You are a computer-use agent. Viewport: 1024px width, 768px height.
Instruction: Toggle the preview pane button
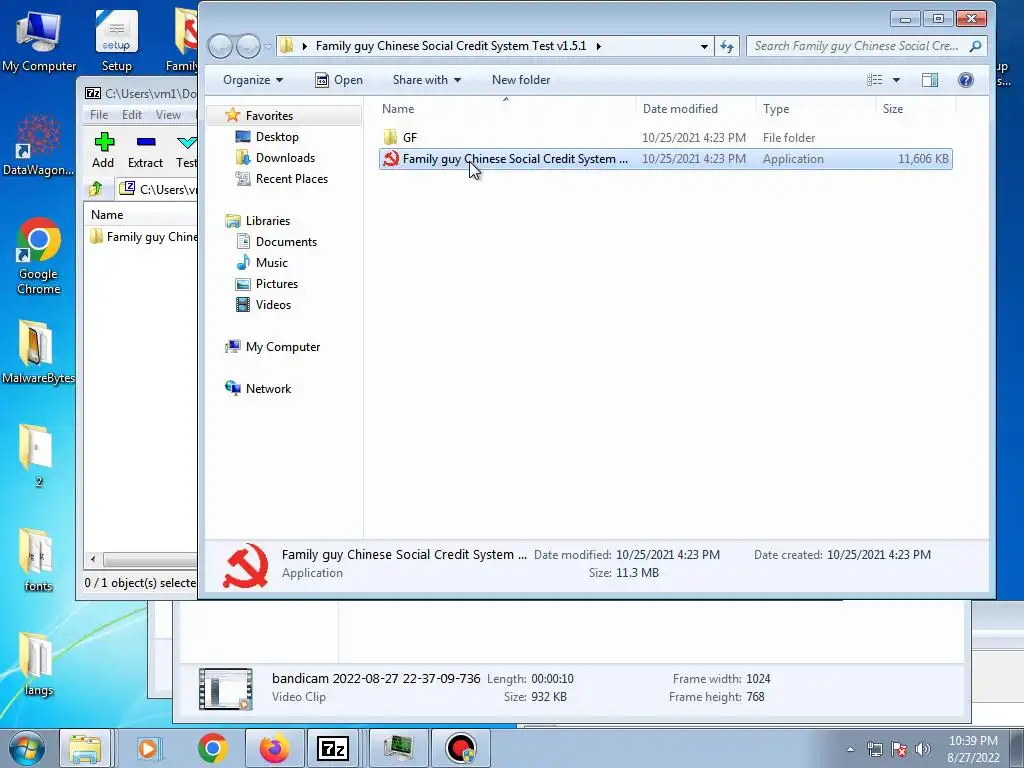pyautogui.click(x=929, y=80)
